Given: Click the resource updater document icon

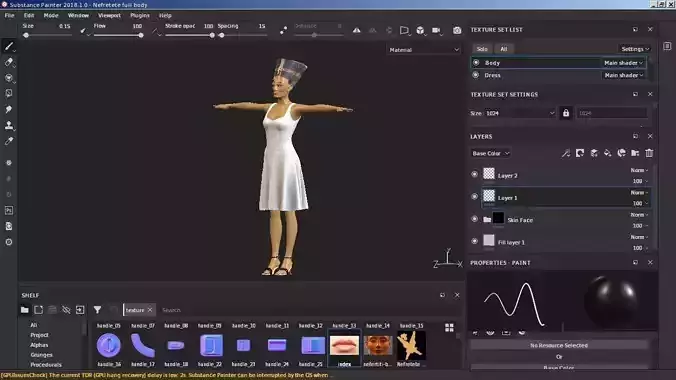Looking at the screenshot, I should (9, 226).
